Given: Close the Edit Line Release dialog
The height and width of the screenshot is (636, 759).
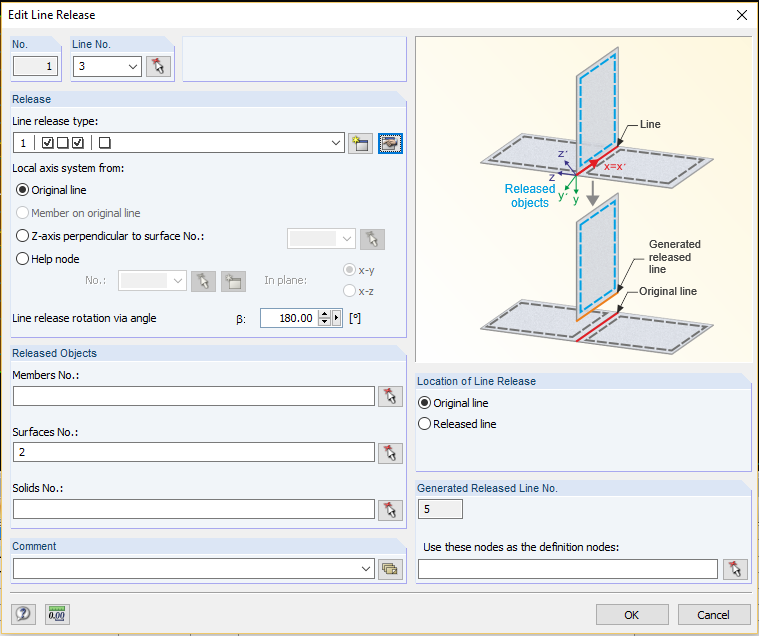Looking at the screenshot, I should pos(742,15).
